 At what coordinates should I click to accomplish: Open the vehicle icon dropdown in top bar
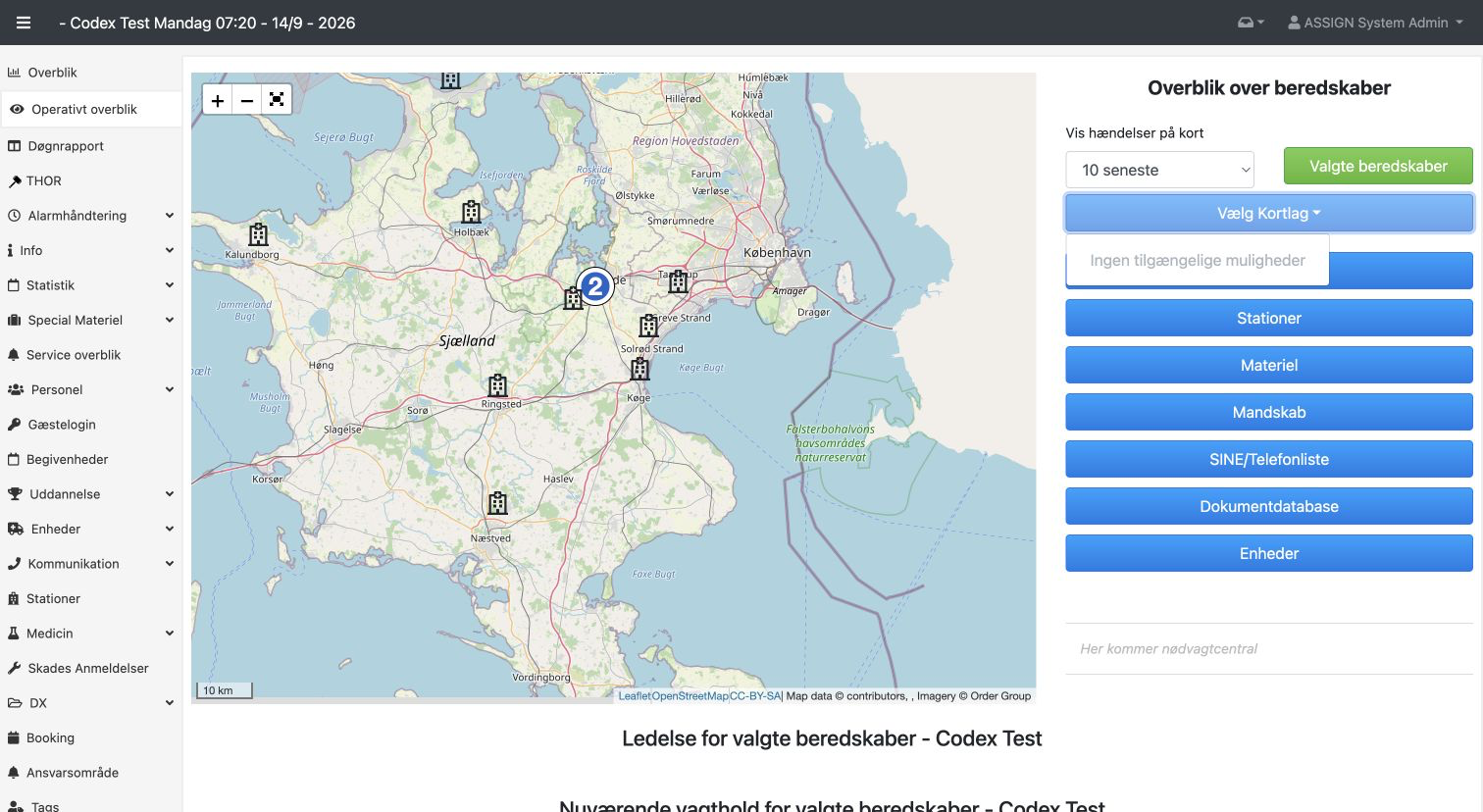pyautogui.click(x=1251, y=23)
